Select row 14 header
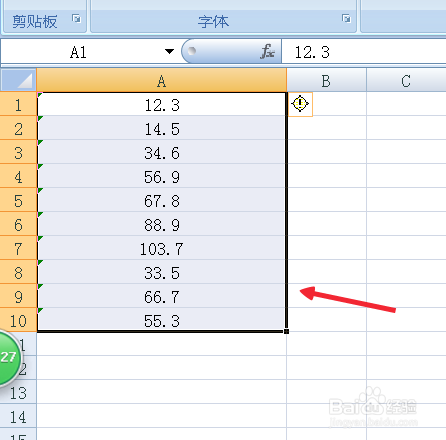 tap(18, 416)
